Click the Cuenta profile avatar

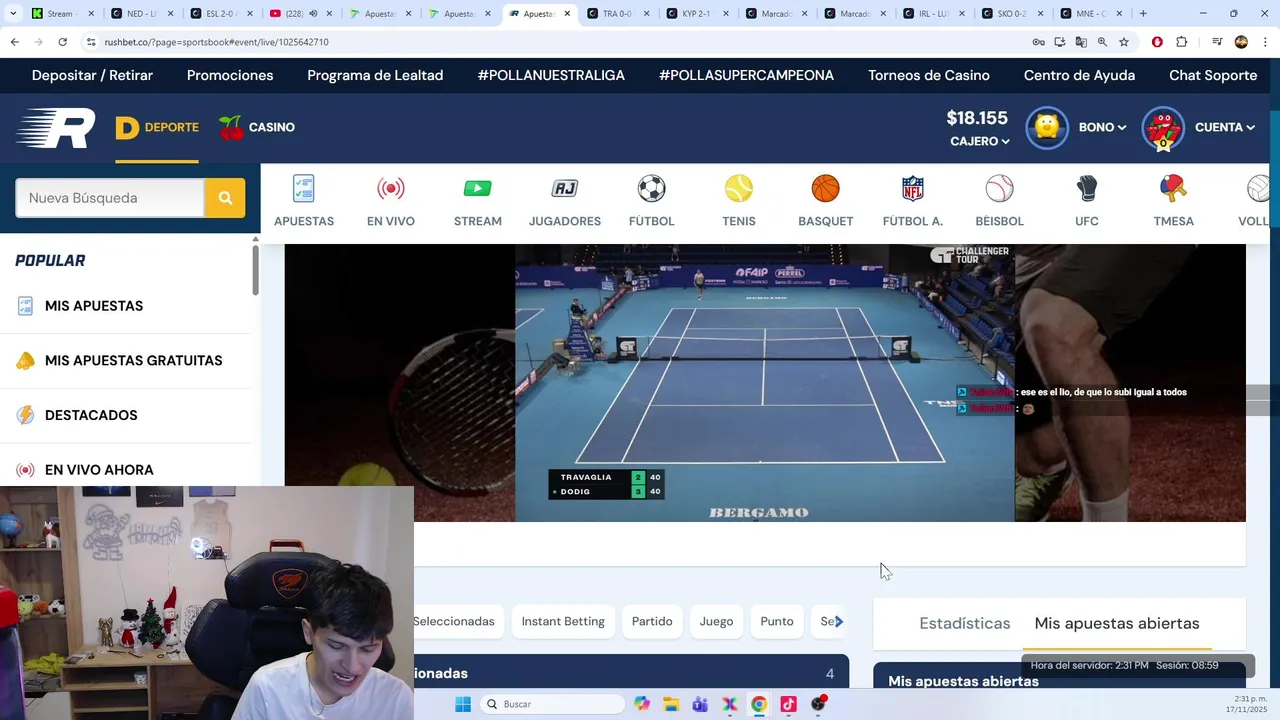coord(1163,128)
